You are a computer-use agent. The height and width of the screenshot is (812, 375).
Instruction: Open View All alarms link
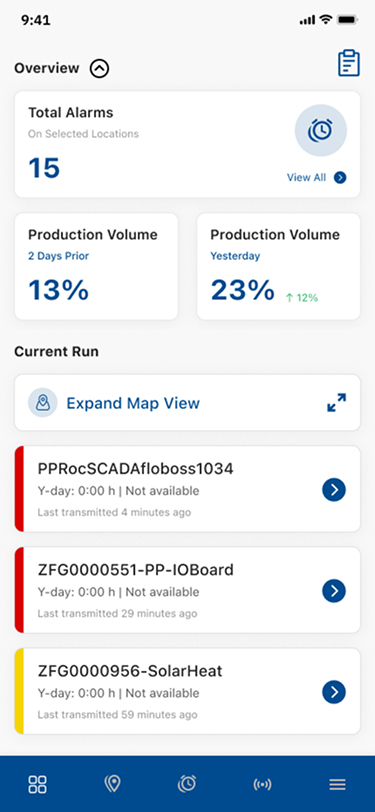click(x=307, y=178)
